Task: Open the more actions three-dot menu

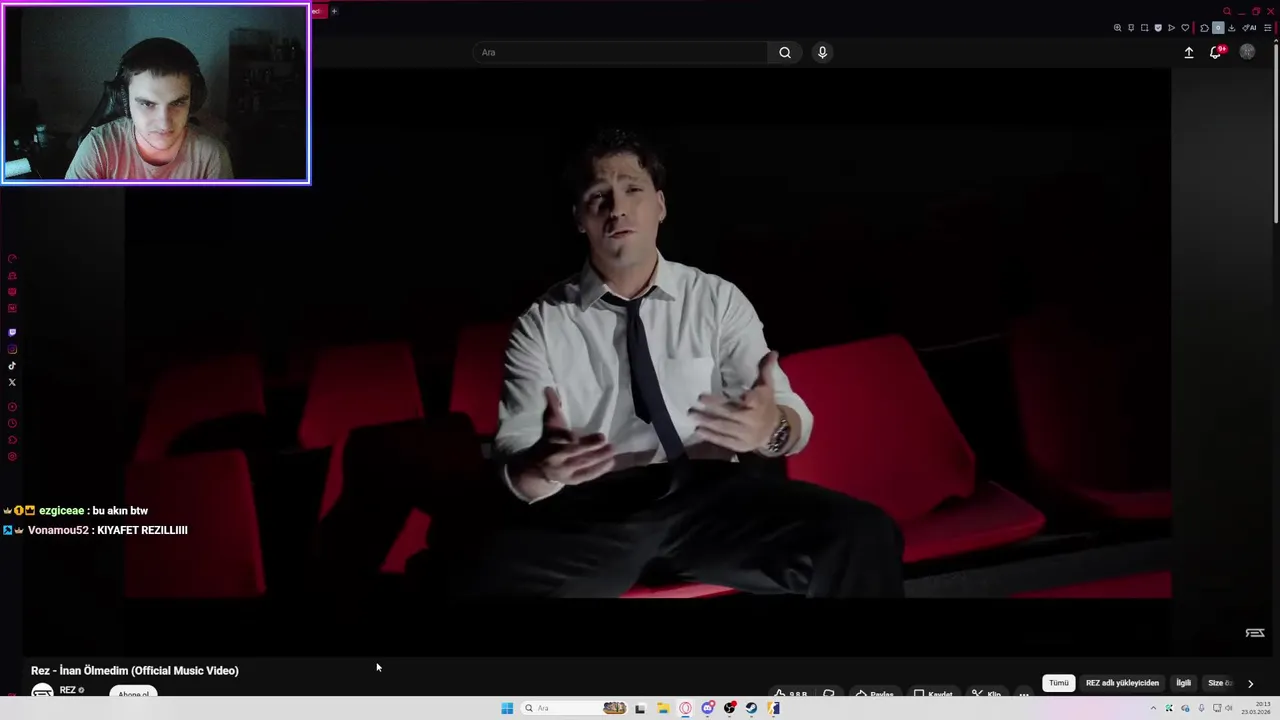Action: pyautogui.click(x=1024, y=693)
